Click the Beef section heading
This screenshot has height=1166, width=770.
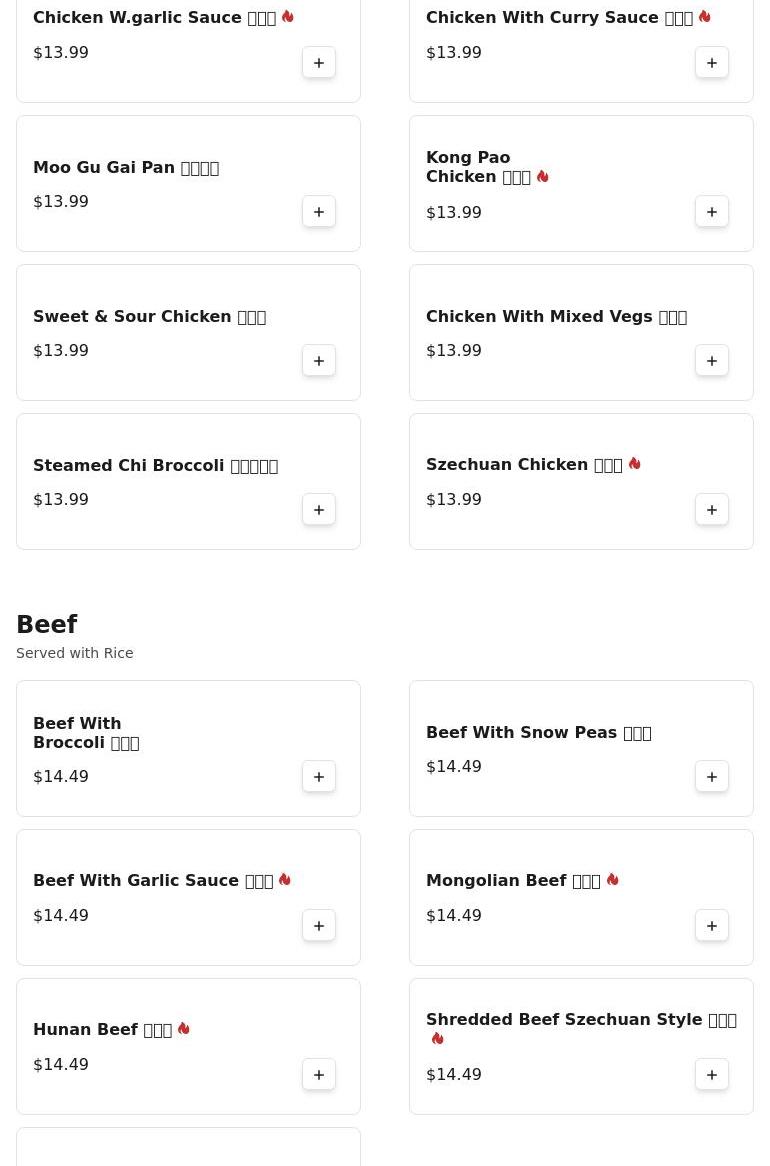[x=47, y=624]
